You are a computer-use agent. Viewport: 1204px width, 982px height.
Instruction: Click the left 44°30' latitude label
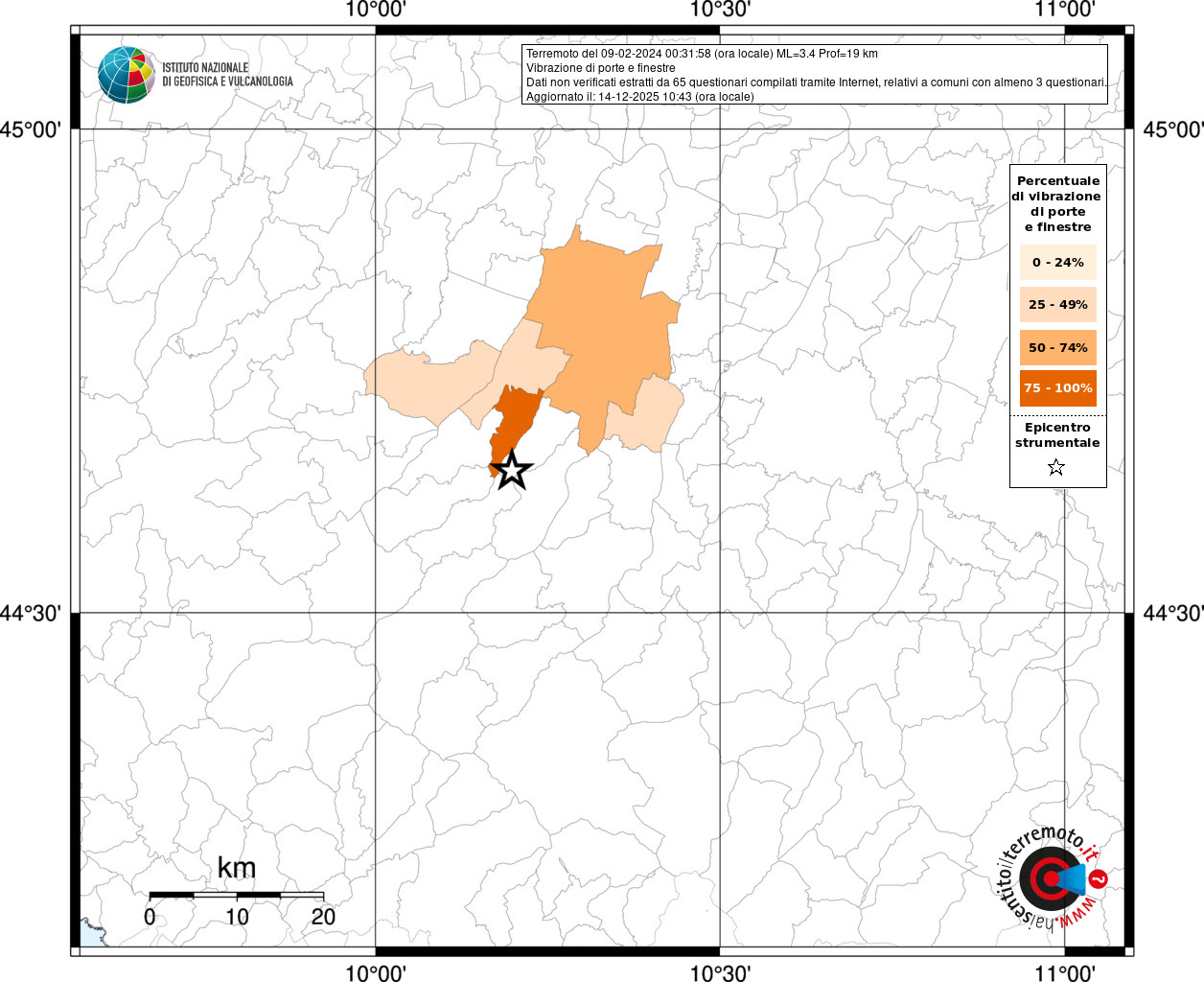[x=31, y=613]
